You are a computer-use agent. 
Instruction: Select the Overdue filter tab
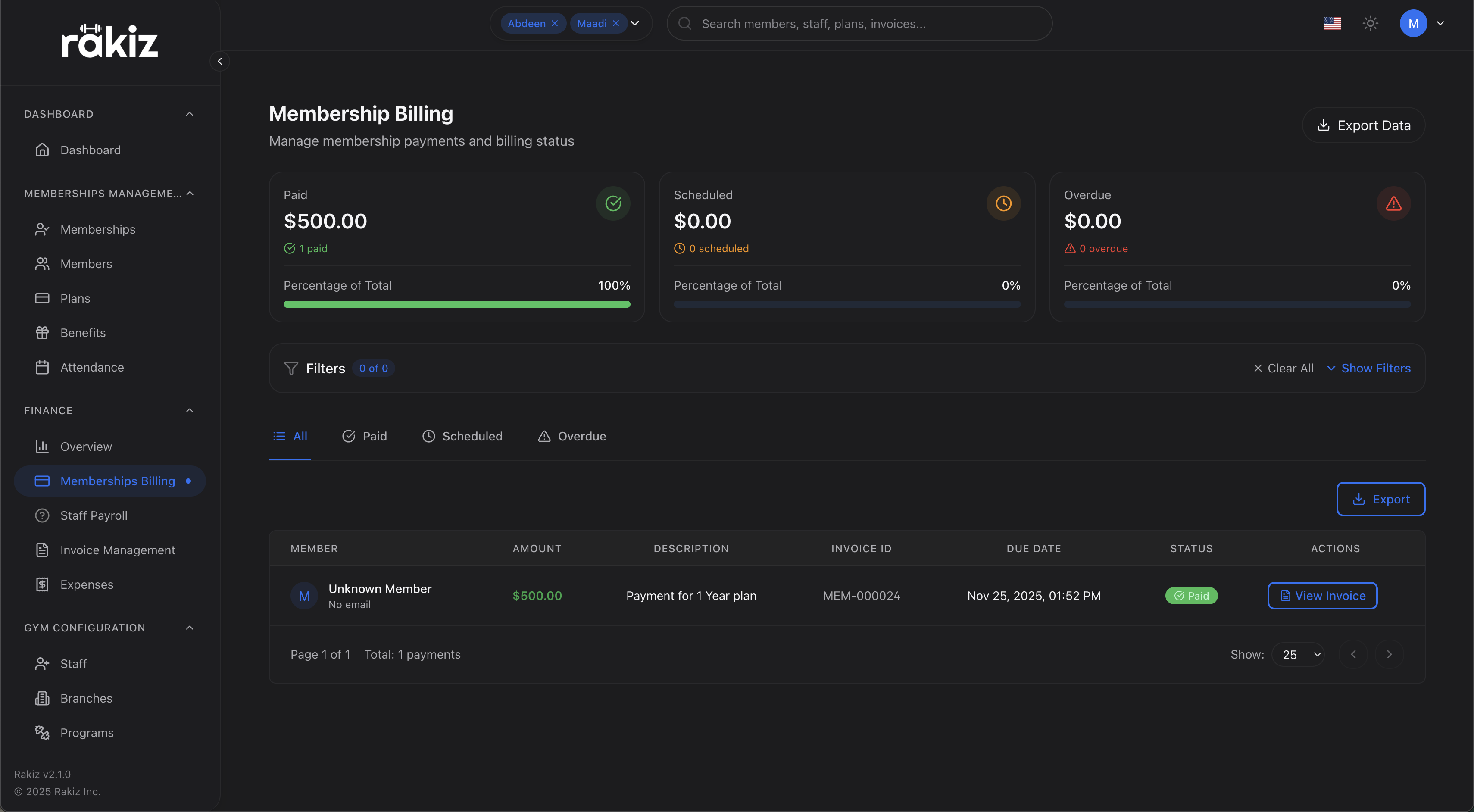(571, 436)
